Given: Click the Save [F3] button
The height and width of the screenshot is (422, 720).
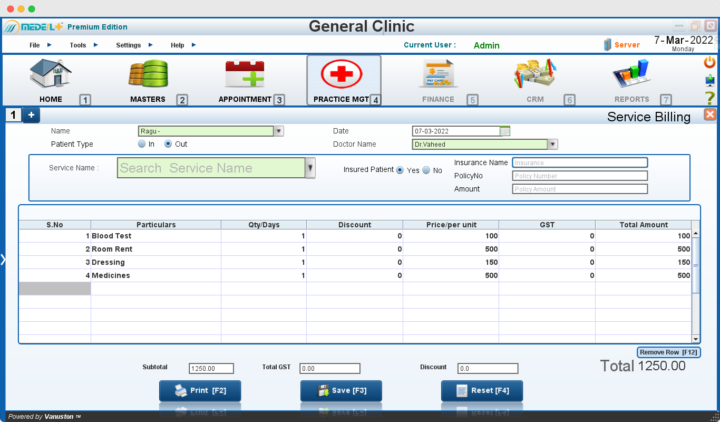Looking at the screenshot, I should pos(342,390).
